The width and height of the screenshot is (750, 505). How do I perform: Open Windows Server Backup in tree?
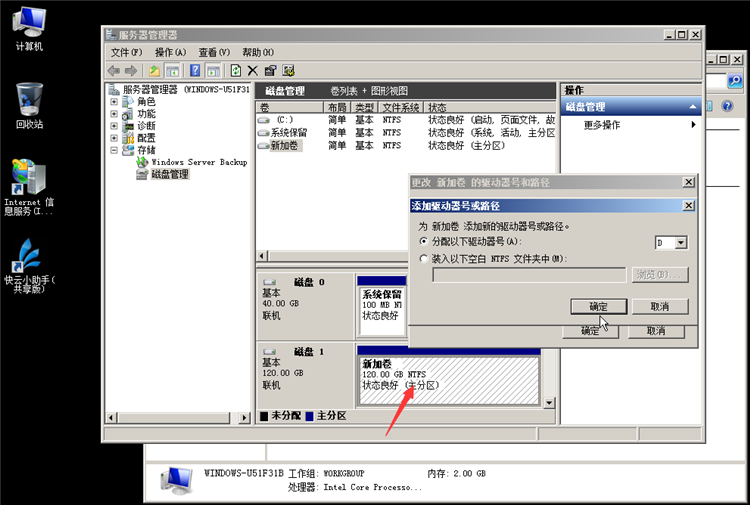(x=198, y=162)
